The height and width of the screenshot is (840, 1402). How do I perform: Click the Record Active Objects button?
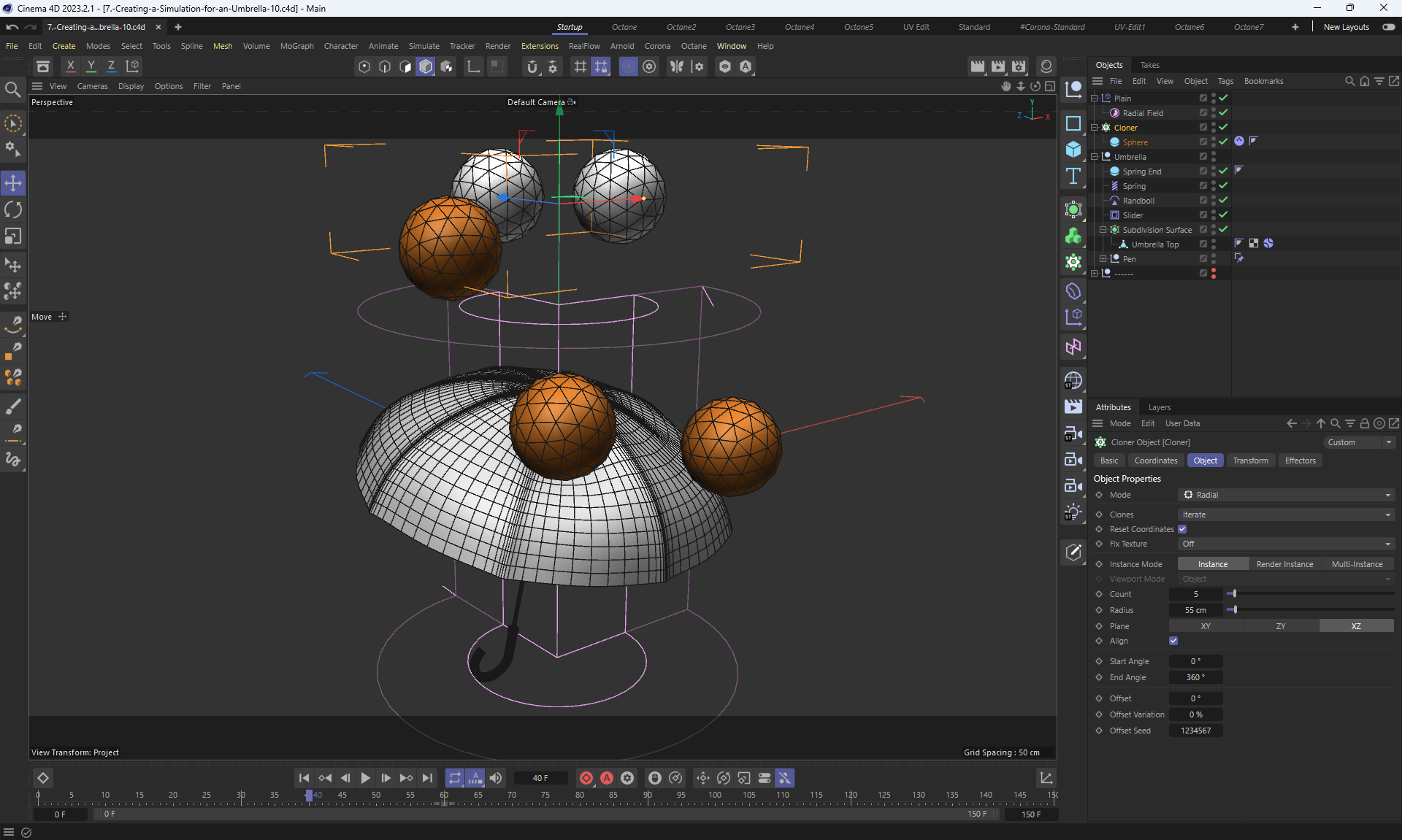[x=586, y=778]
